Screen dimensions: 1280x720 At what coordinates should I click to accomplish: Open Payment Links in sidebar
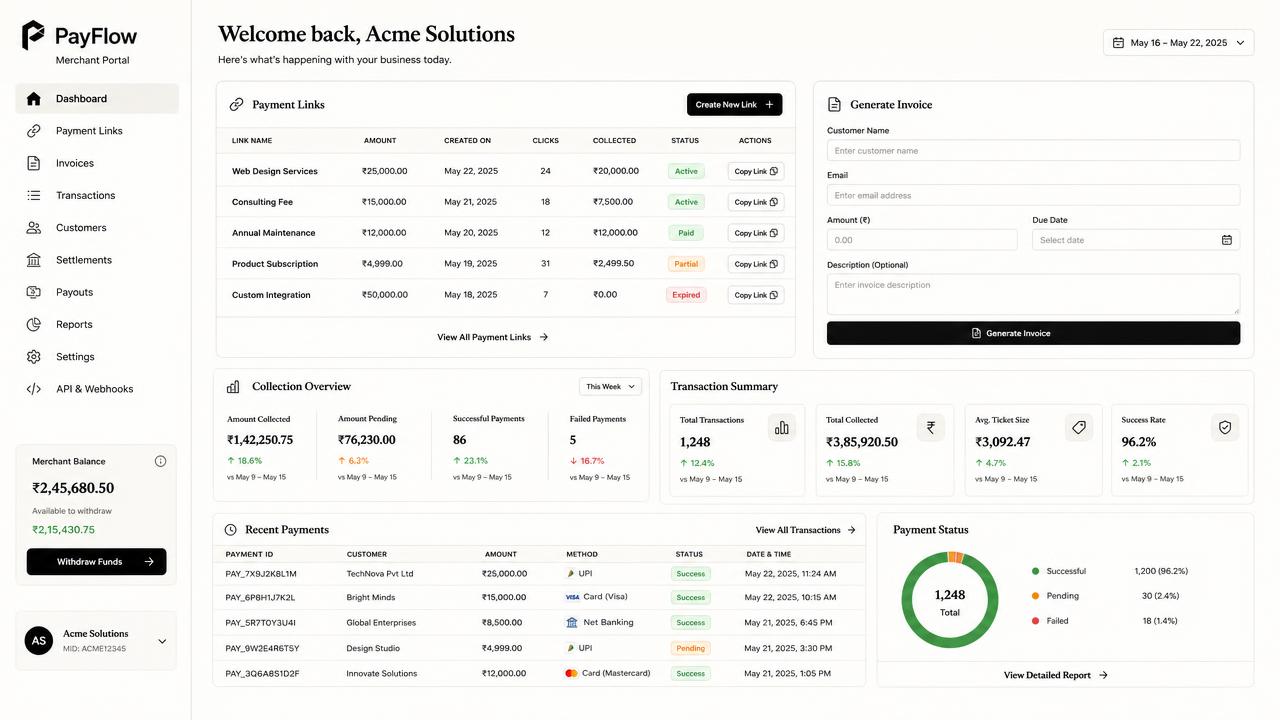[x=97, y=131]
